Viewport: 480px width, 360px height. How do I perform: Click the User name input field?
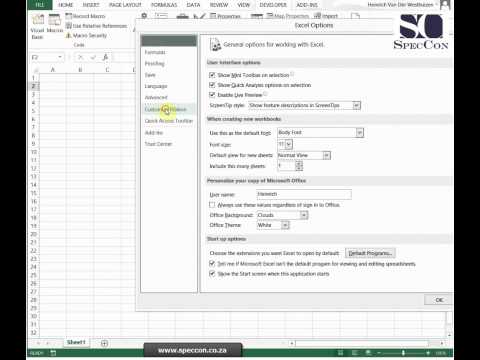[x=304, y=194]
